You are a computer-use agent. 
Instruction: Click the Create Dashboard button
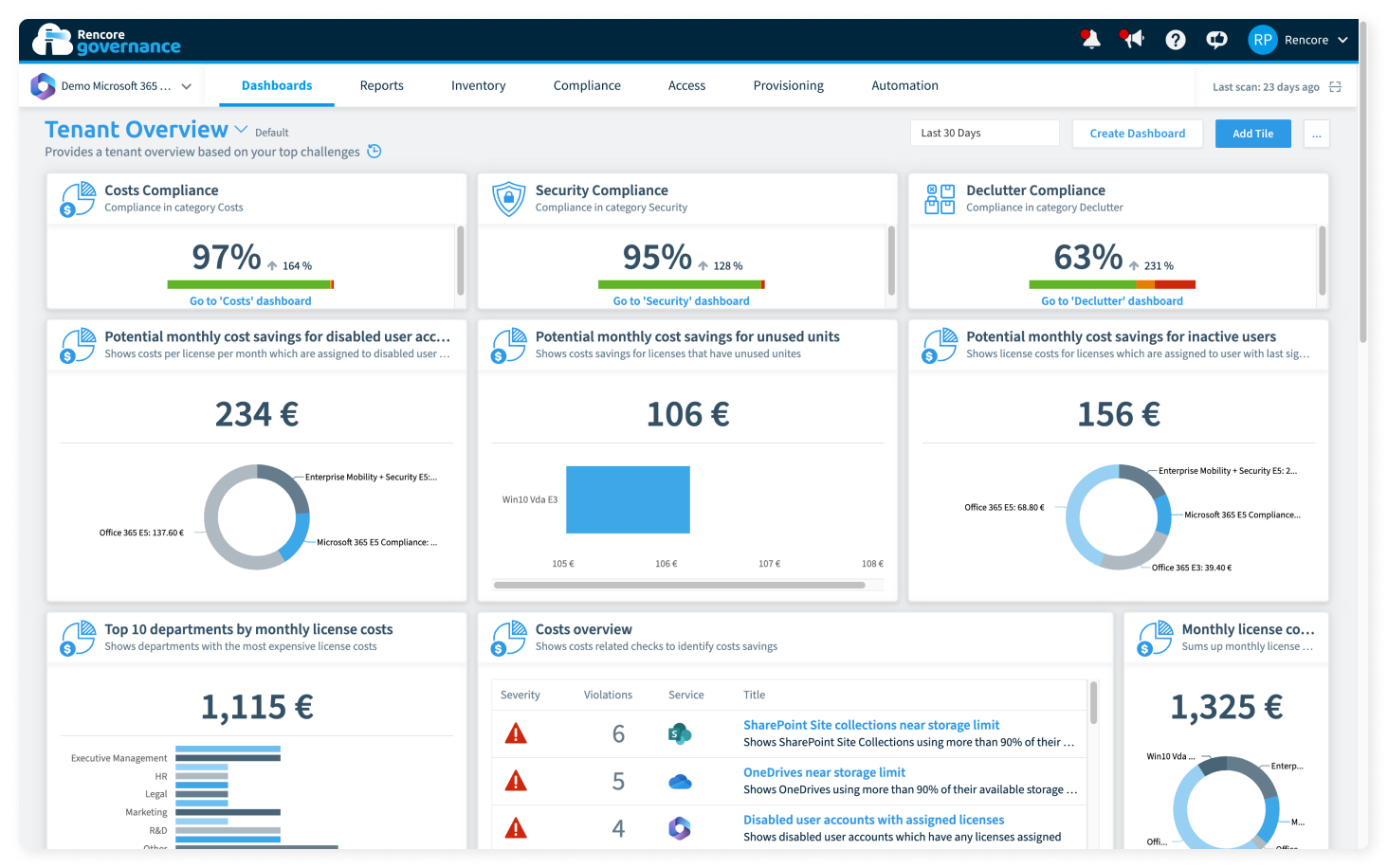[x=1137, y=133]
